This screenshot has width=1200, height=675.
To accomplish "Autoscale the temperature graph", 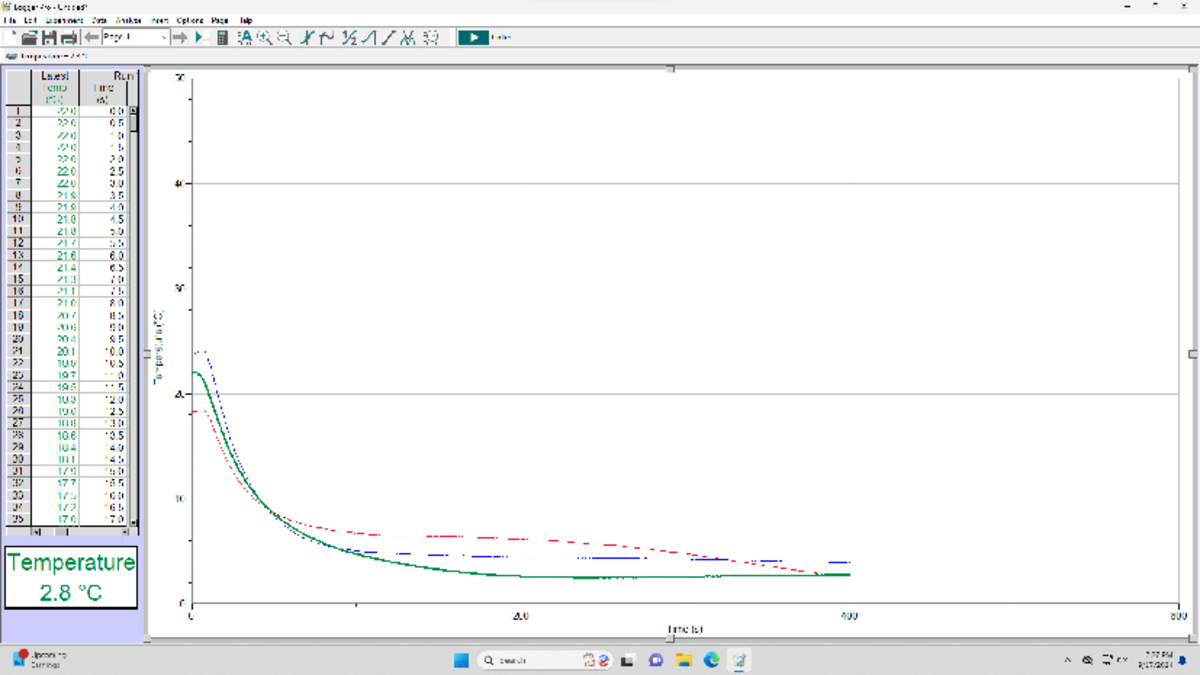I will coord(246,37).
